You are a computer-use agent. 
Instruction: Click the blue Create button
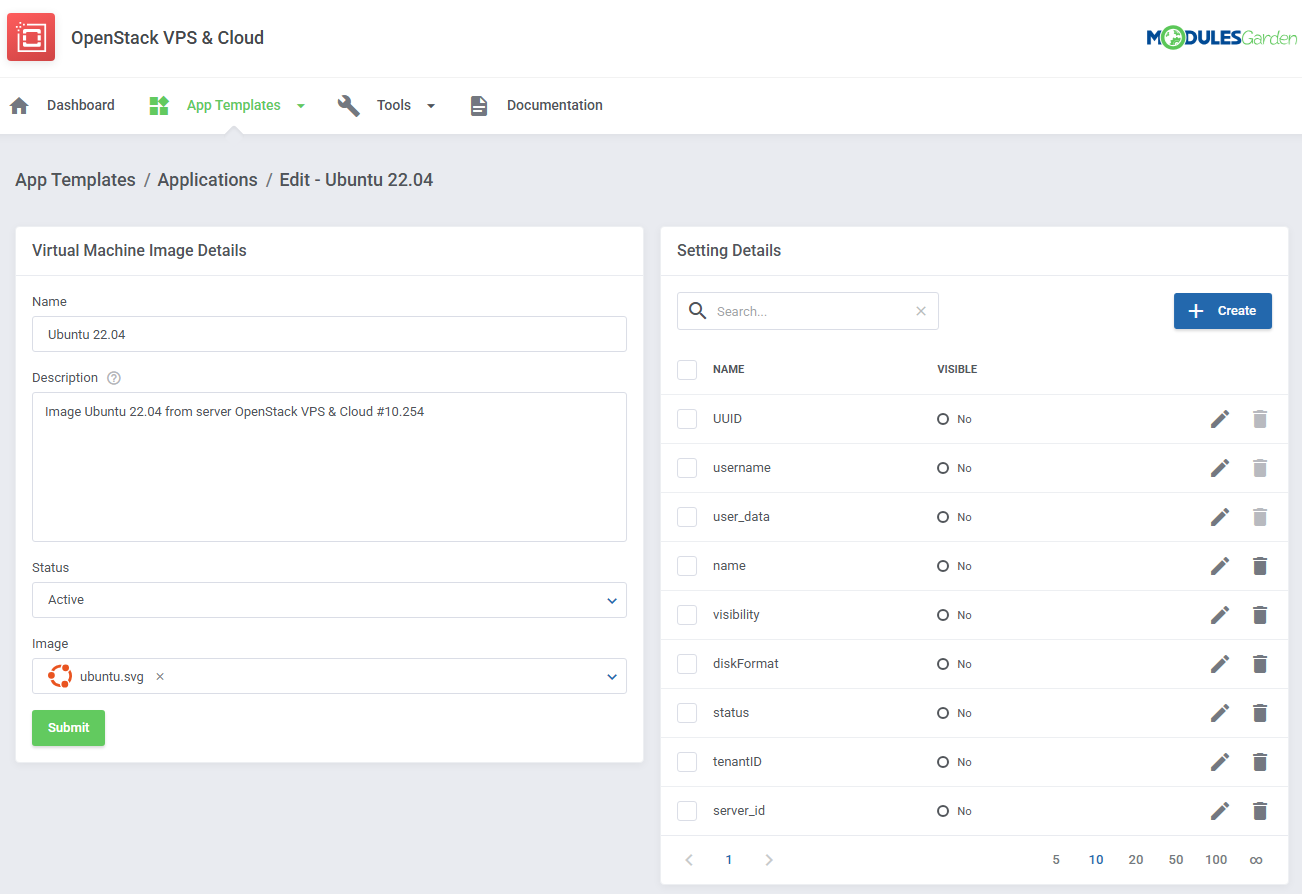1222,311
